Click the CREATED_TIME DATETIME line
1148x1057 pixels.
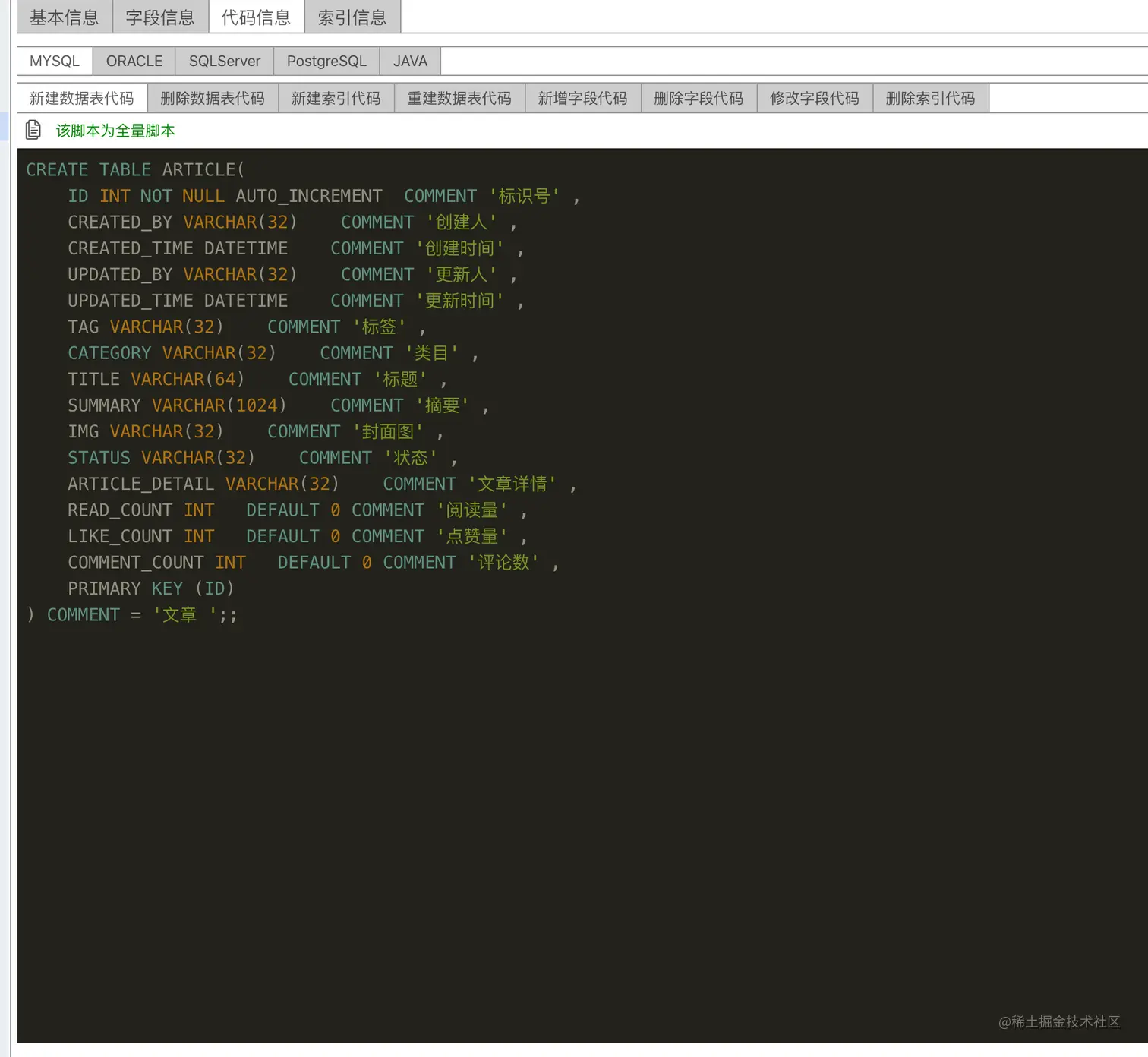(x=296, y=248)
